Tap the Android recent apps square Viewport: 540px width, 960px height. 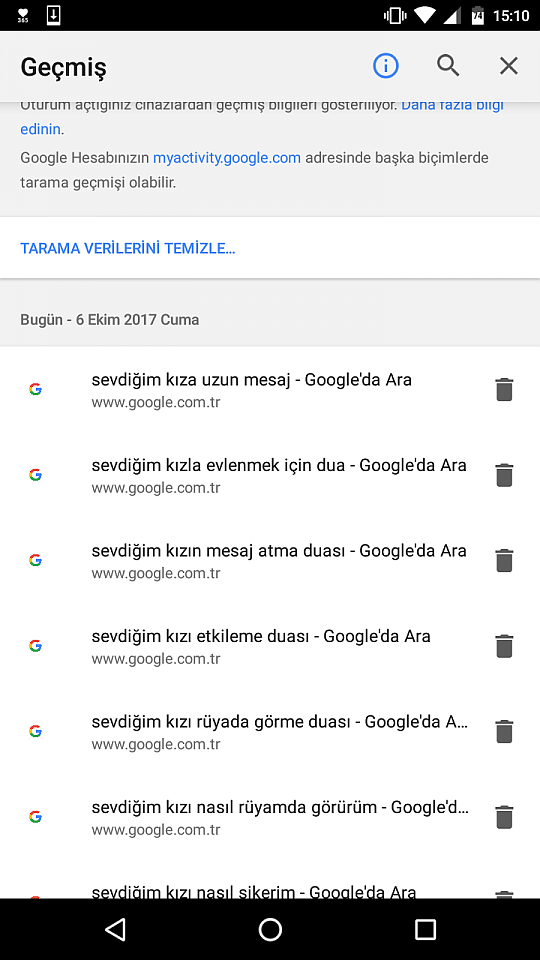pyautogui.click(x=425, y=929)
